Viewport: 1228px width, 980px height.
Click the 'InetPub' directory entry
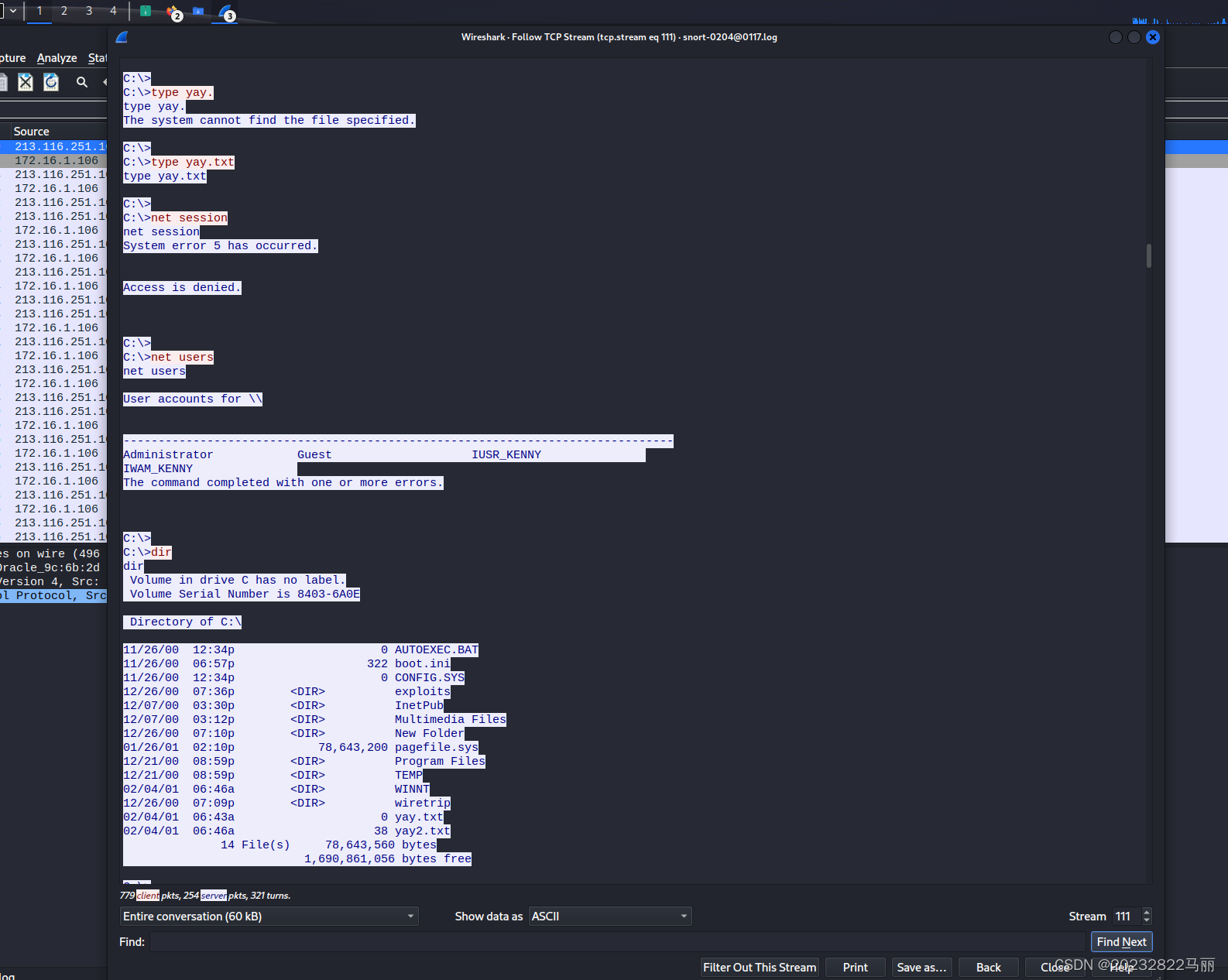pyautogui.click(x=419, y=706)
